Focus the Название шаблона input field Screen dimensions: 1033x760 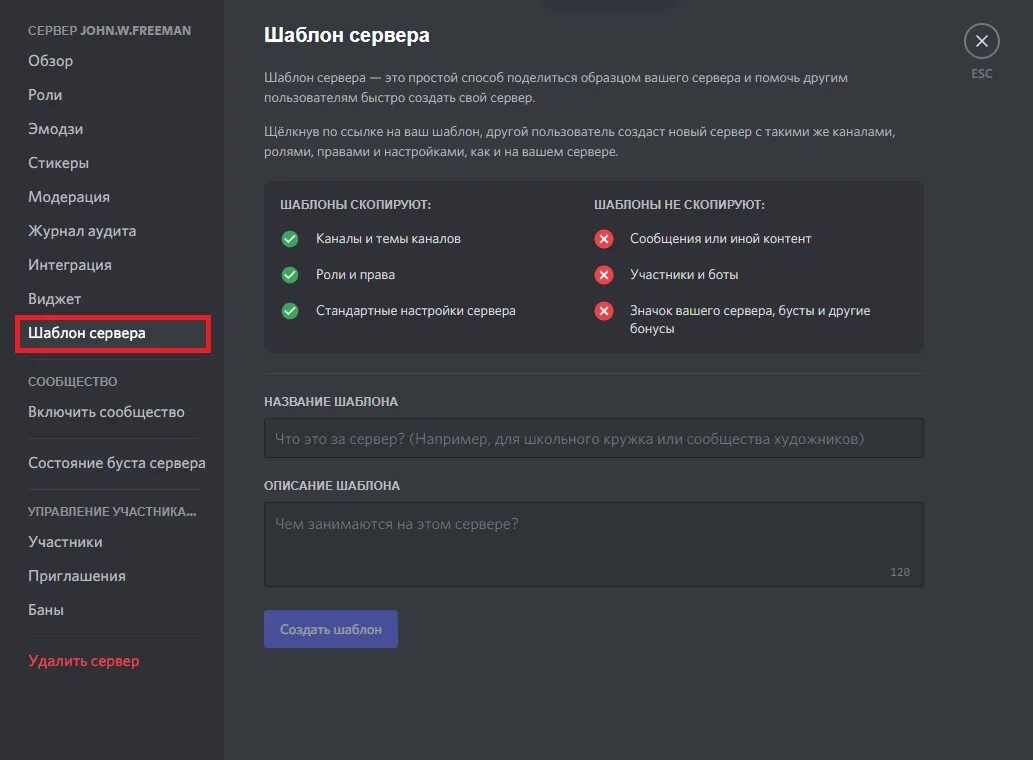(594, 438)
